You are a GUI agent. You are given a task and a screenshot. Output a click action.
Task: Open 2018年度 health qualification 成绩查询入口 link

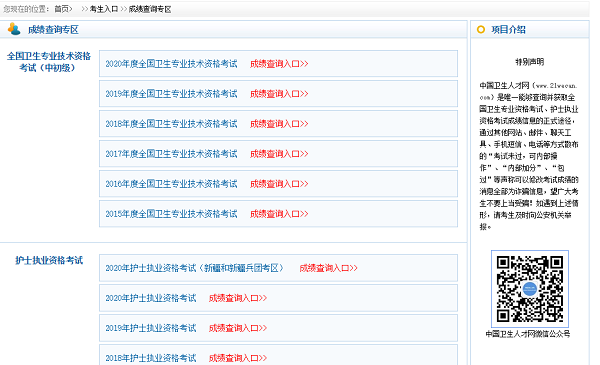pyautogui.click(x=279, y=124)
